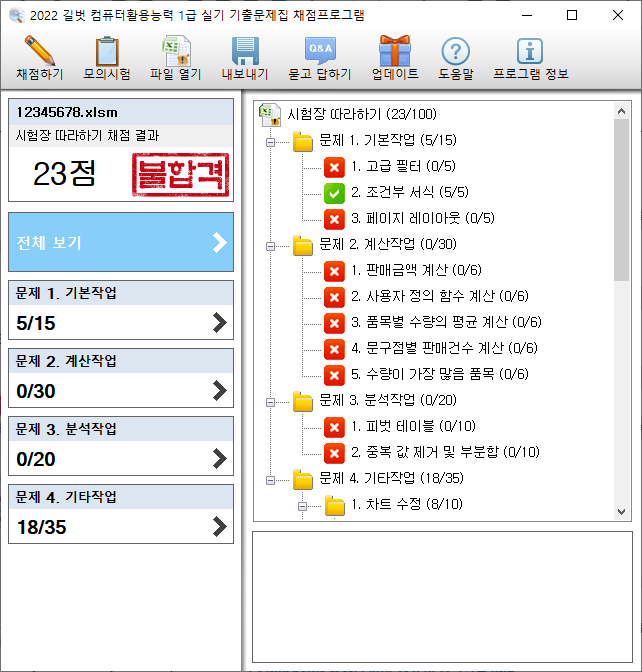Click the 파일 열기 toolbar icon
The image size is (642, 672).
[176, 51]
